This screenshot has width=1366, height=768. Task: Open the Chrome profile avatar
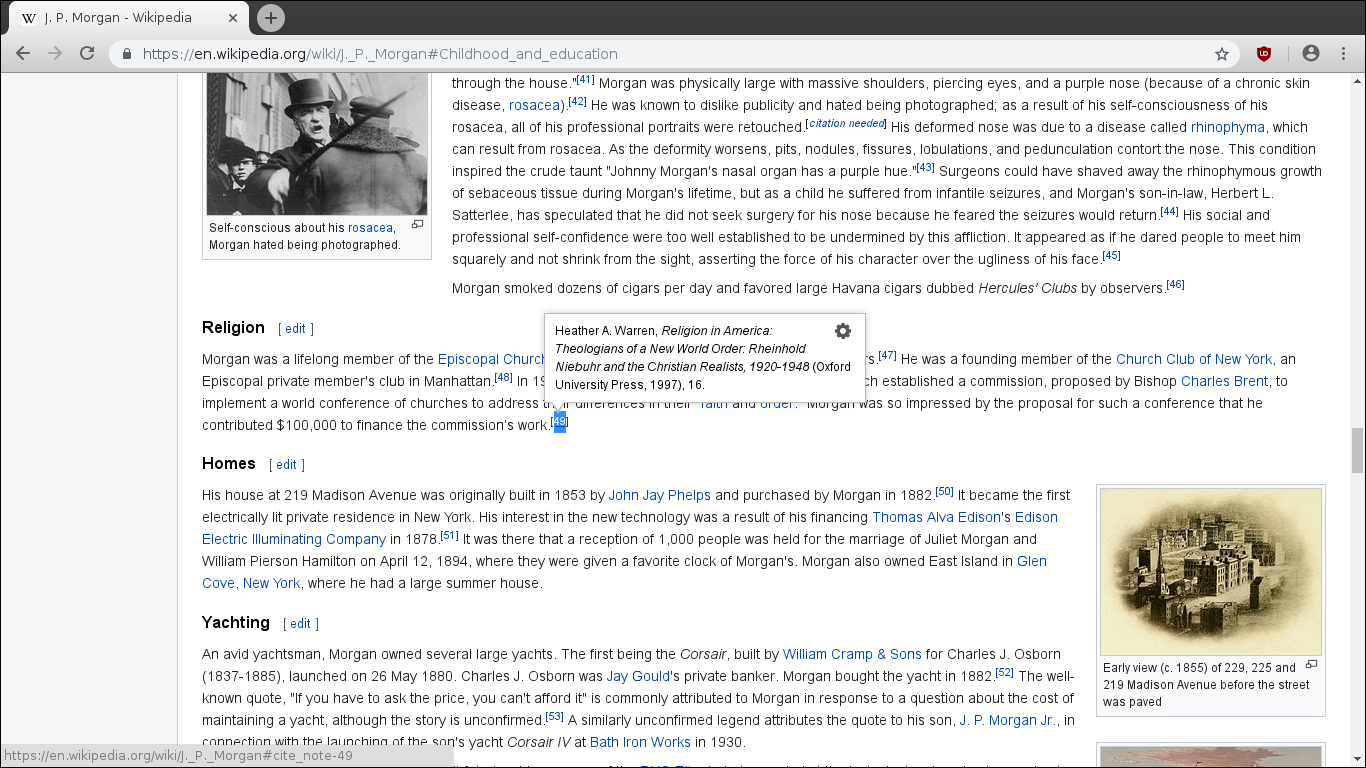point(1311,54)
